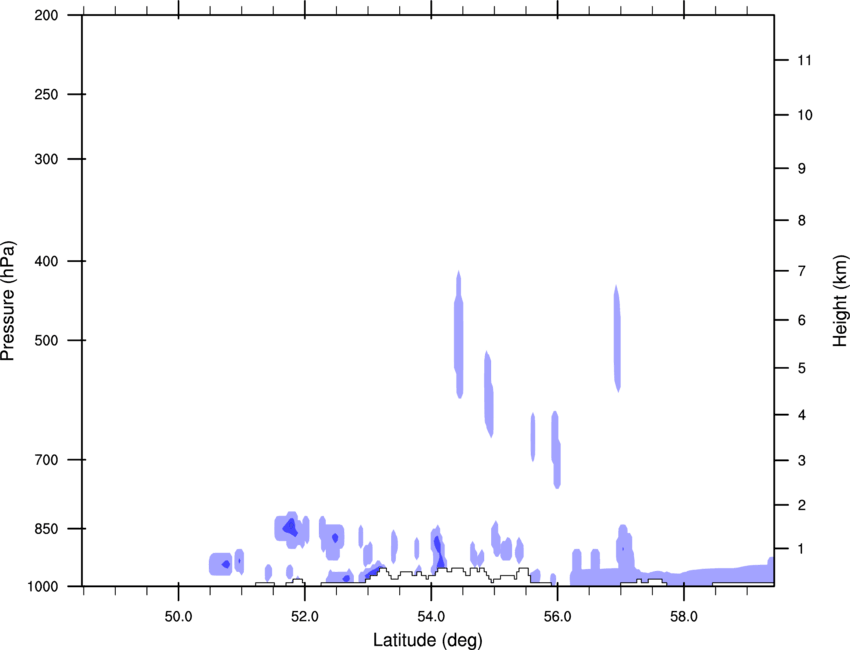850x650 pixels.
Task: Click the Height (km) axis label
Action: pos(840,301)
